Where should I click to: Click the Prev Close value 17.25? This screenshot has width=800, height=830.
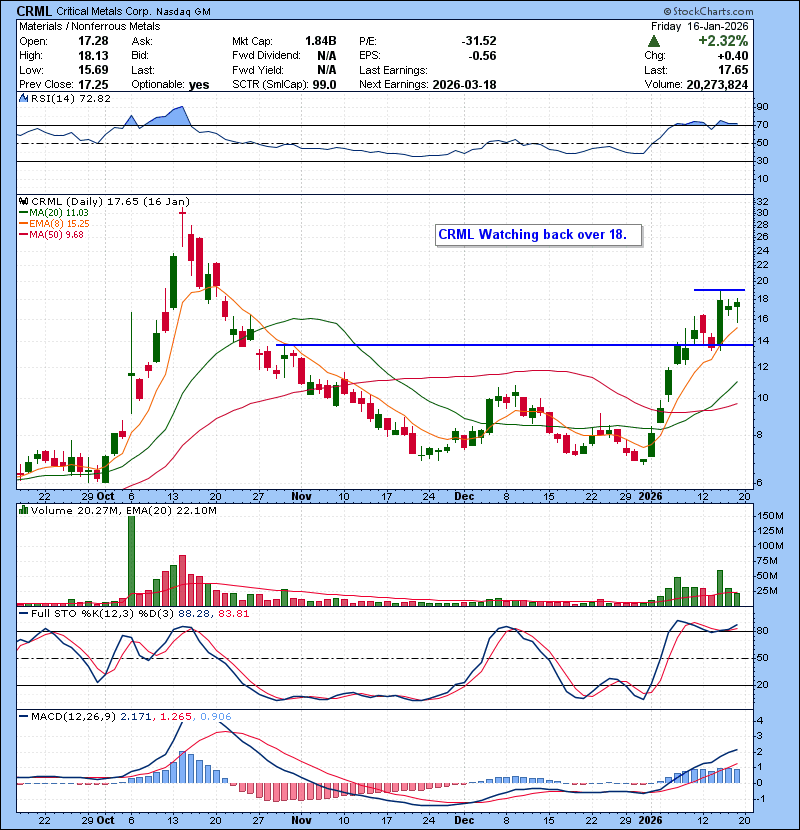93,85
